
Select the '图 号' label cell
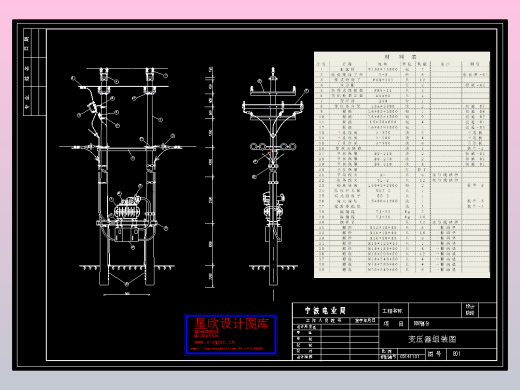[x=435, y=354]
